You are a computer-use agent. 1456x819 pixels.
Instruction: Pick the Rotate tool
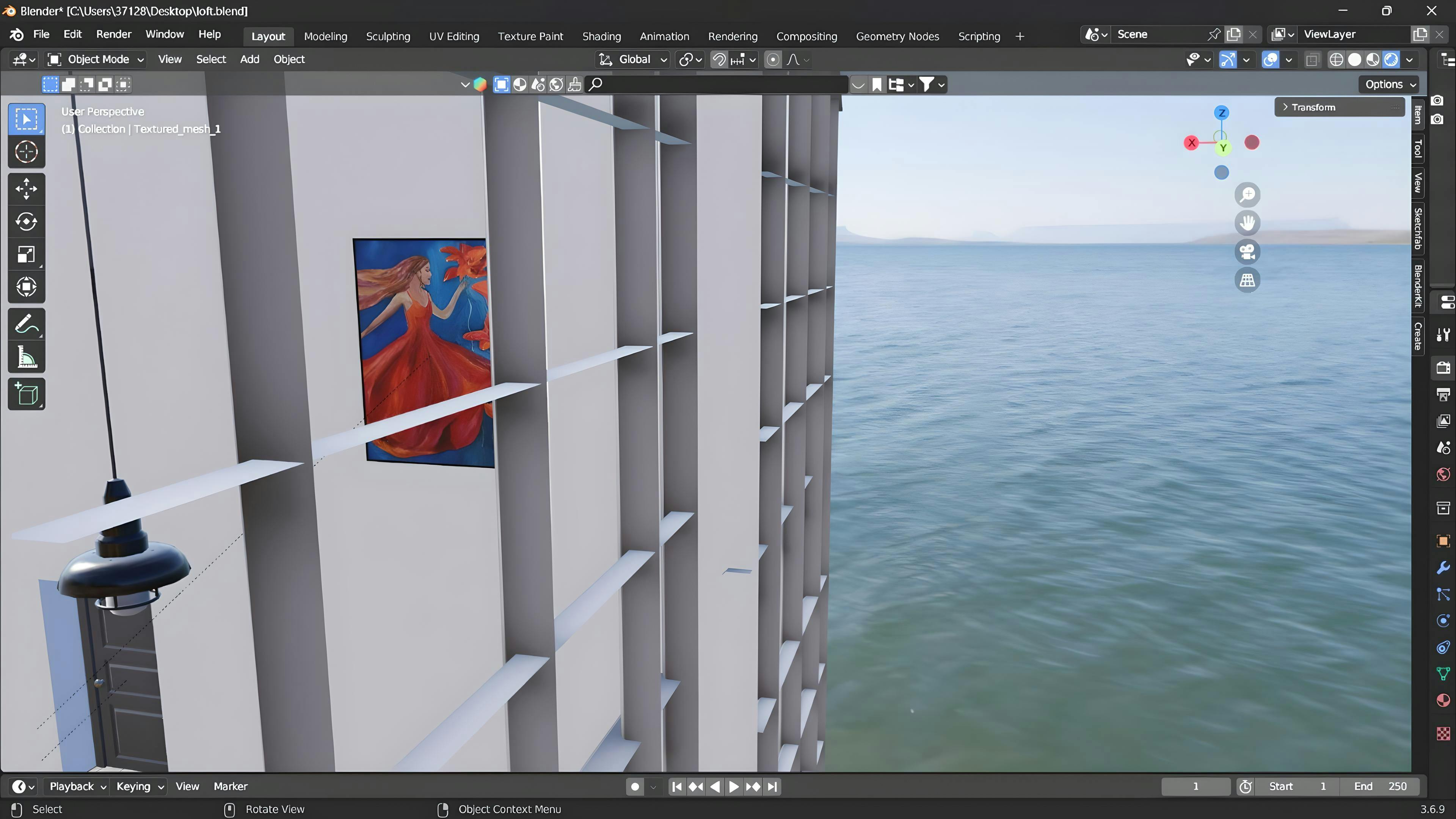click(26, 221)
